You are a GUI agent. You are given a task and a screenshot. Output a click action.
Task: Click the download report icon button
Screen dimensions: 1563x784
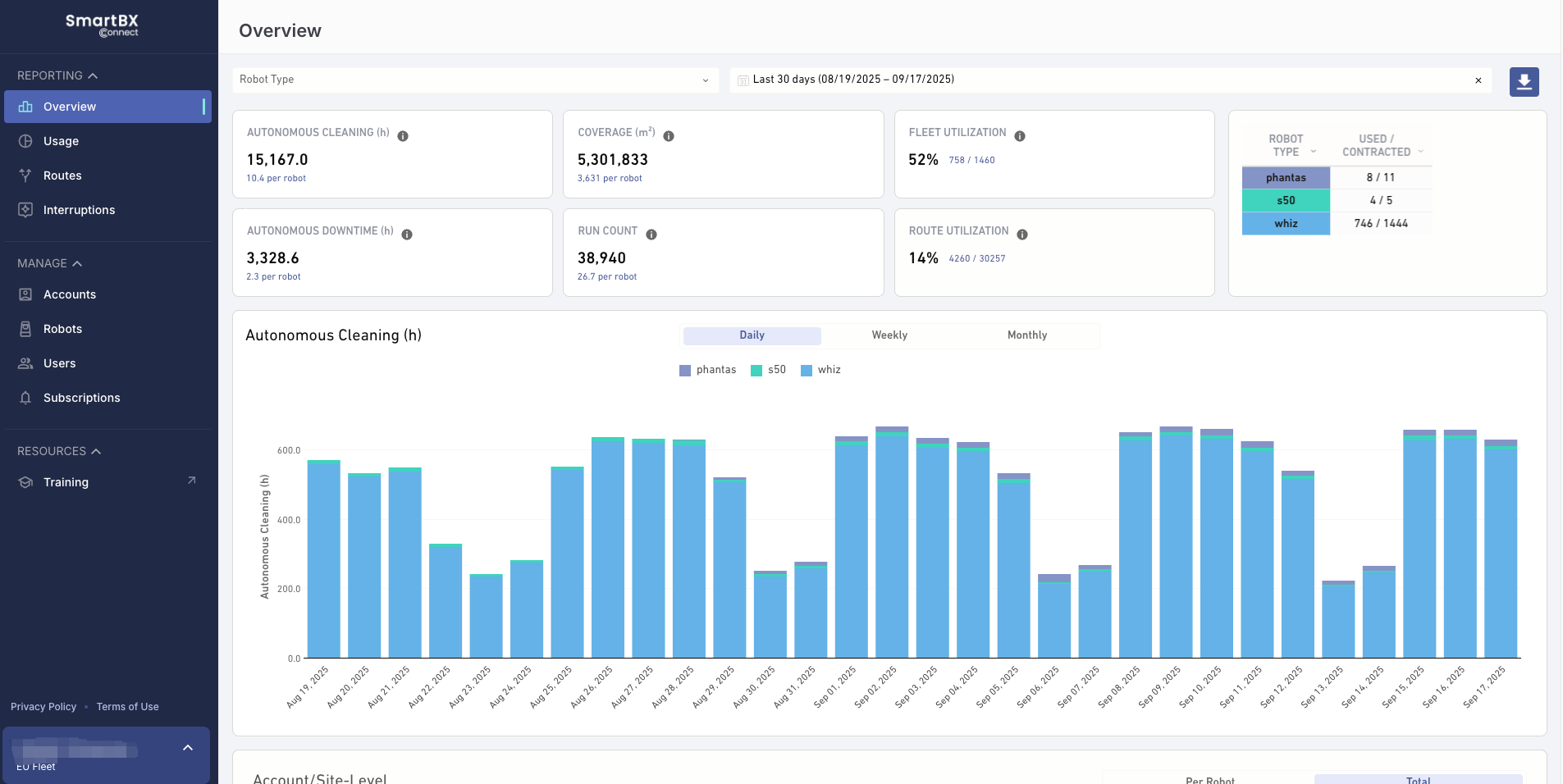coord(1524,81)
